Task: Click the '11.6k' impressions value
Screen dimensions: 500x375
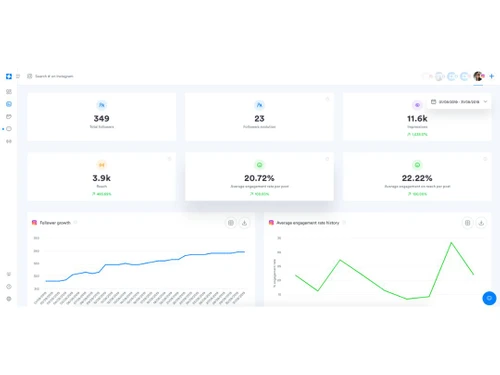Action: 417,118
